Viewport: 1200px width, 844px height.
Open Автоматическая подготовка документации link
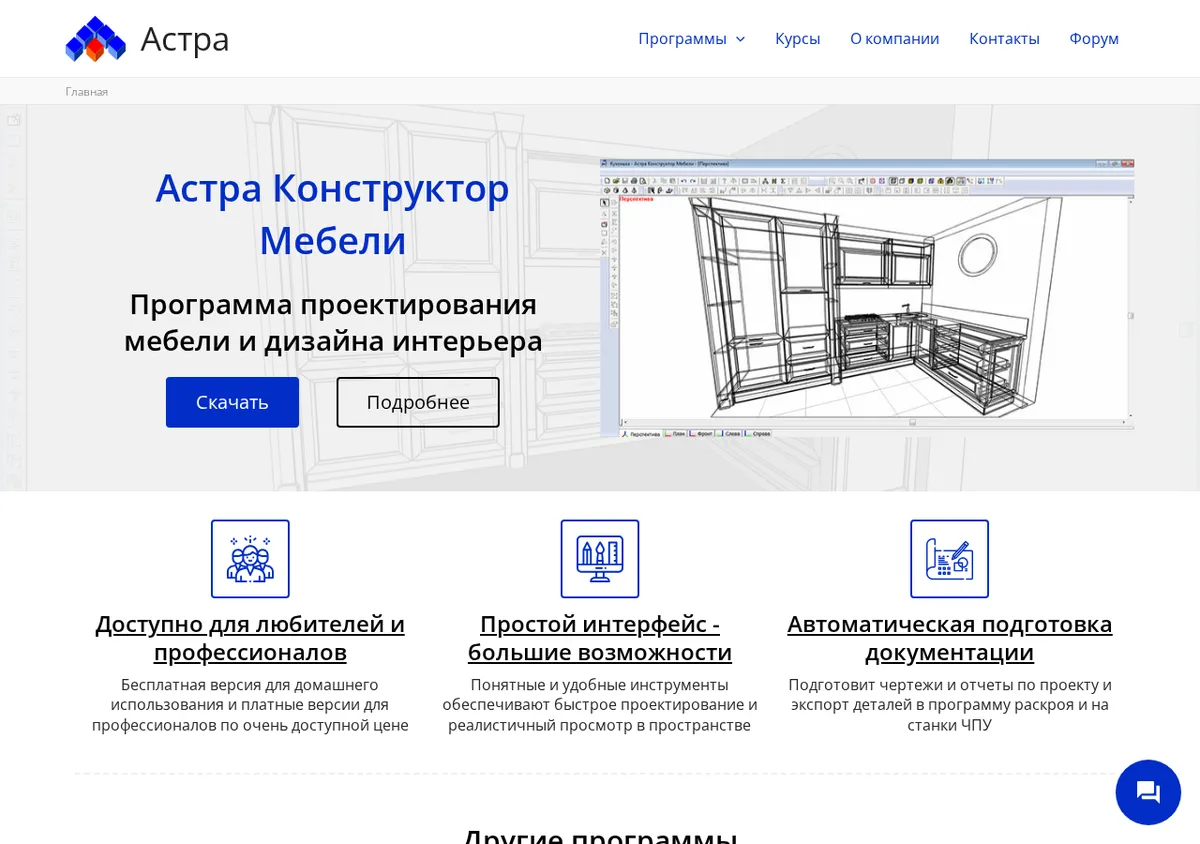point(950,638)
